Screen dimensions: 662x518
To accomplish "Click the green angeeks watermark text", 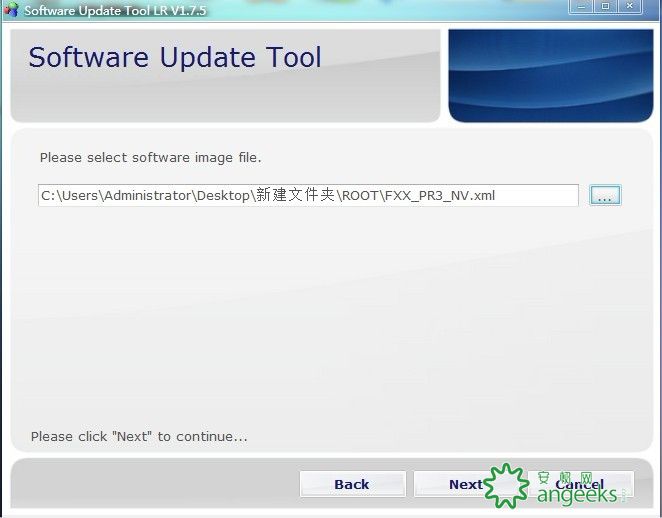I will point(577,495).
